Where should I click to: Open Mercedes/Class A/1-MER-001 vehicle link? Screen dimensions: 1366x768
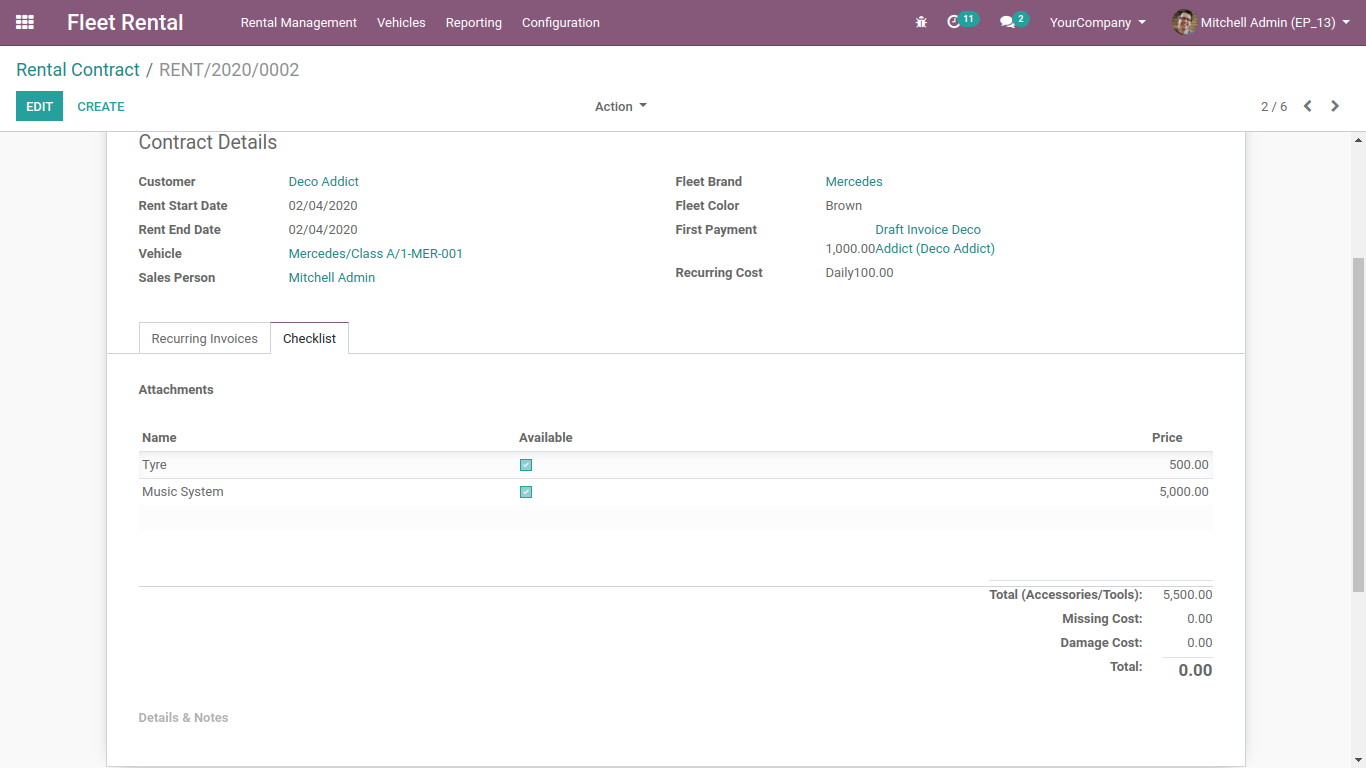(x=376, y=254)
